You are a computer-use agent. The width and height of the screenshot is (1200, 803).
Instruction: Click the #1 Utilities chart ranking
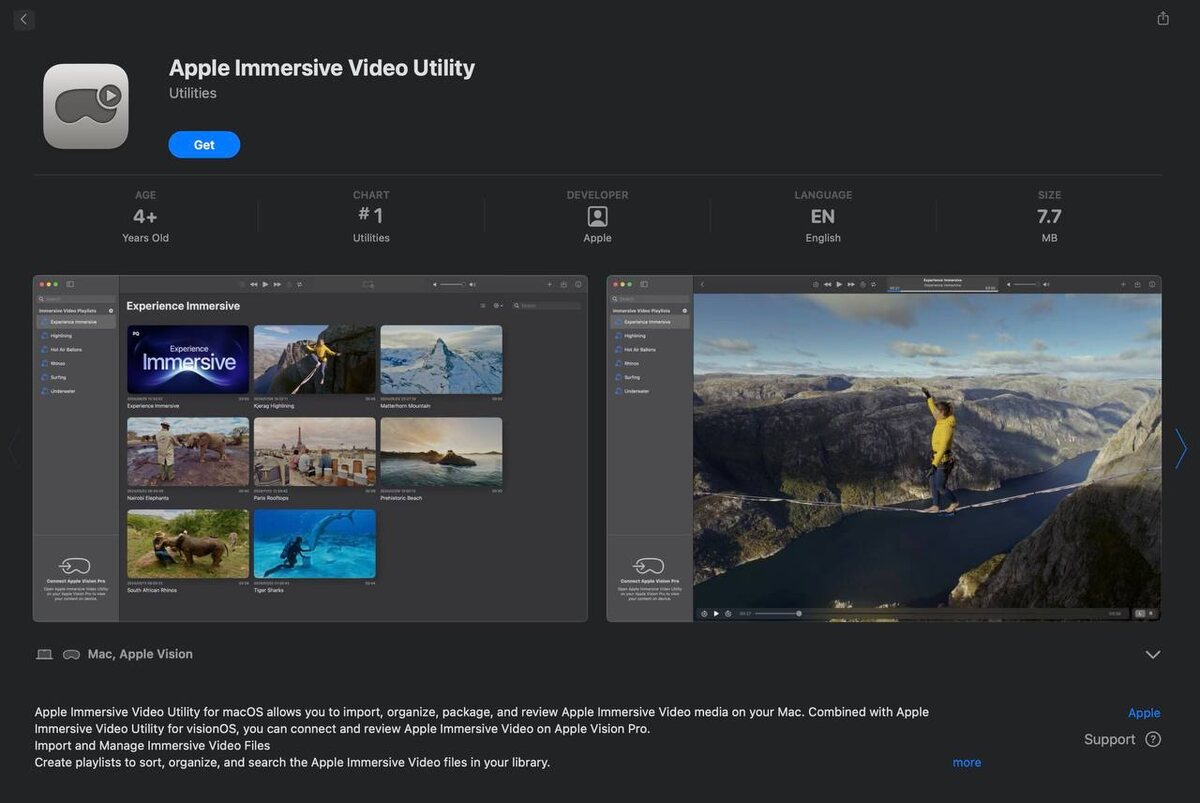point(371,216)
